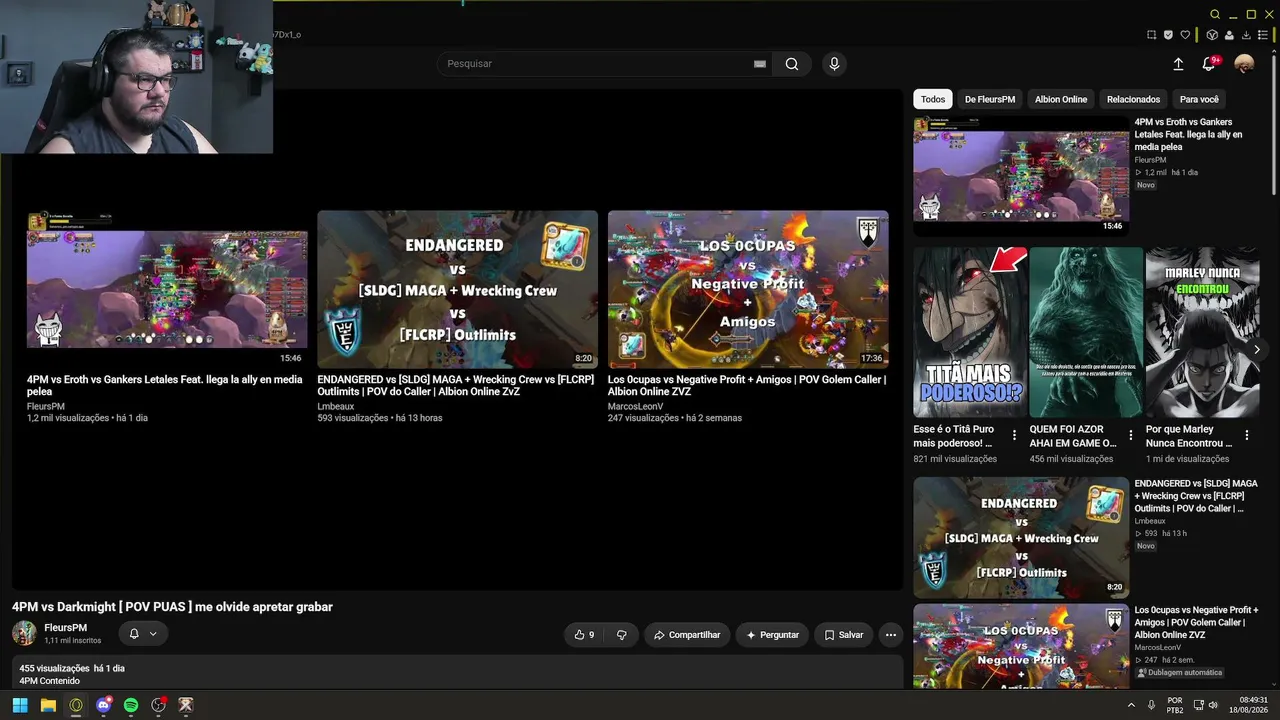
Task: Open more actions ellipsis under the video
Action: (x=890, y=635)
